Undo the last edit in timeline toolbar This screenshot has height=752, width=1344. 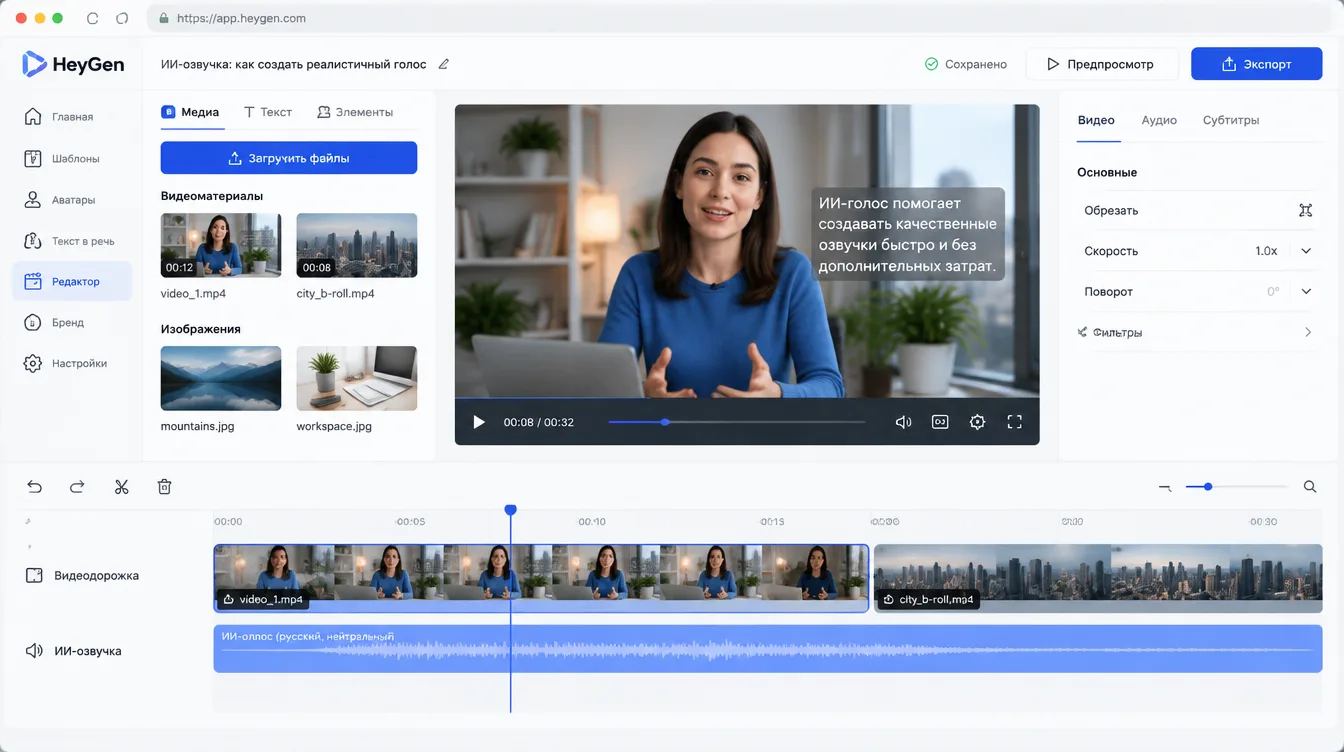(x=35, y=487)
